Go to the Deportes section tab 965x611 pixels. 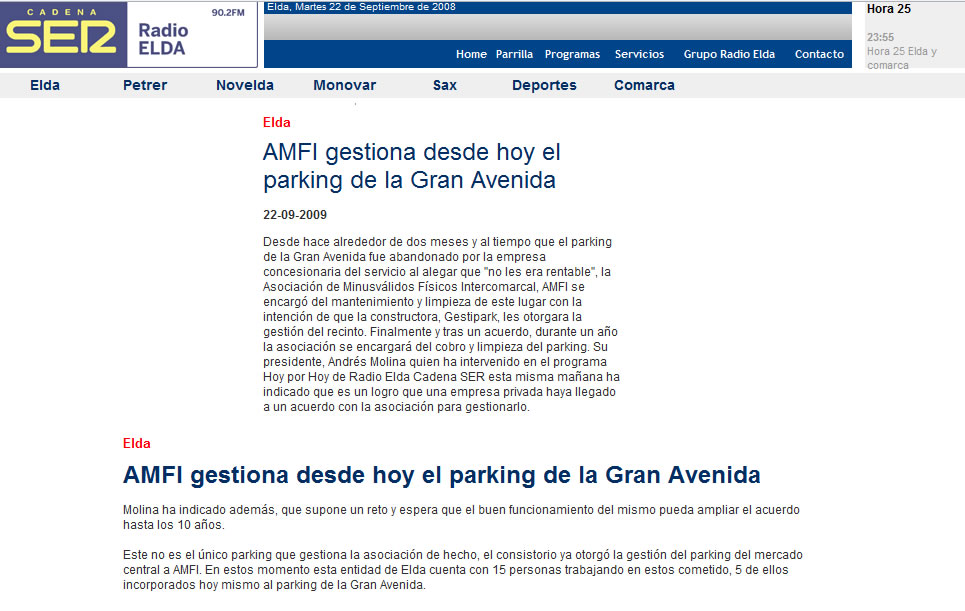pyautogui.click(x=544, y=86)
